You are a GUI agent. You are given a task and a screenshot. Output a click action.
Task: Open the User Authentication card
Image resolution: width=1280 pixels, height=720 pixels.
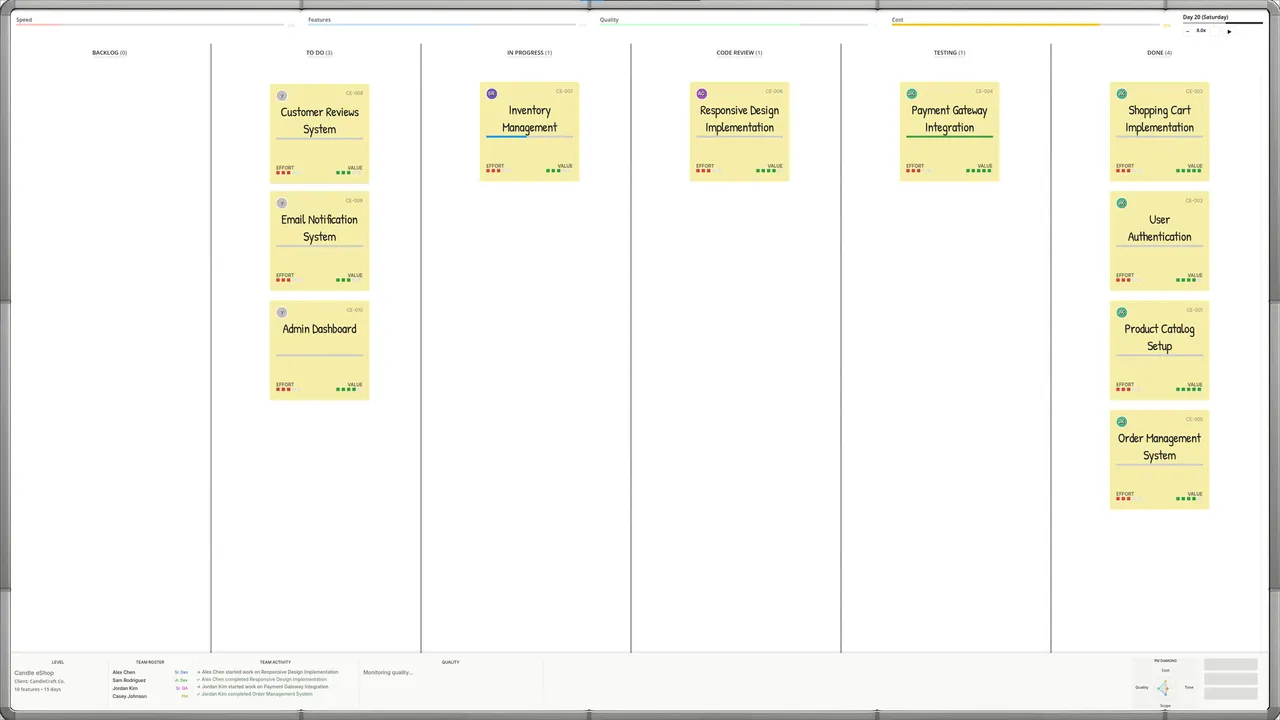click(x=1159, y=241)
